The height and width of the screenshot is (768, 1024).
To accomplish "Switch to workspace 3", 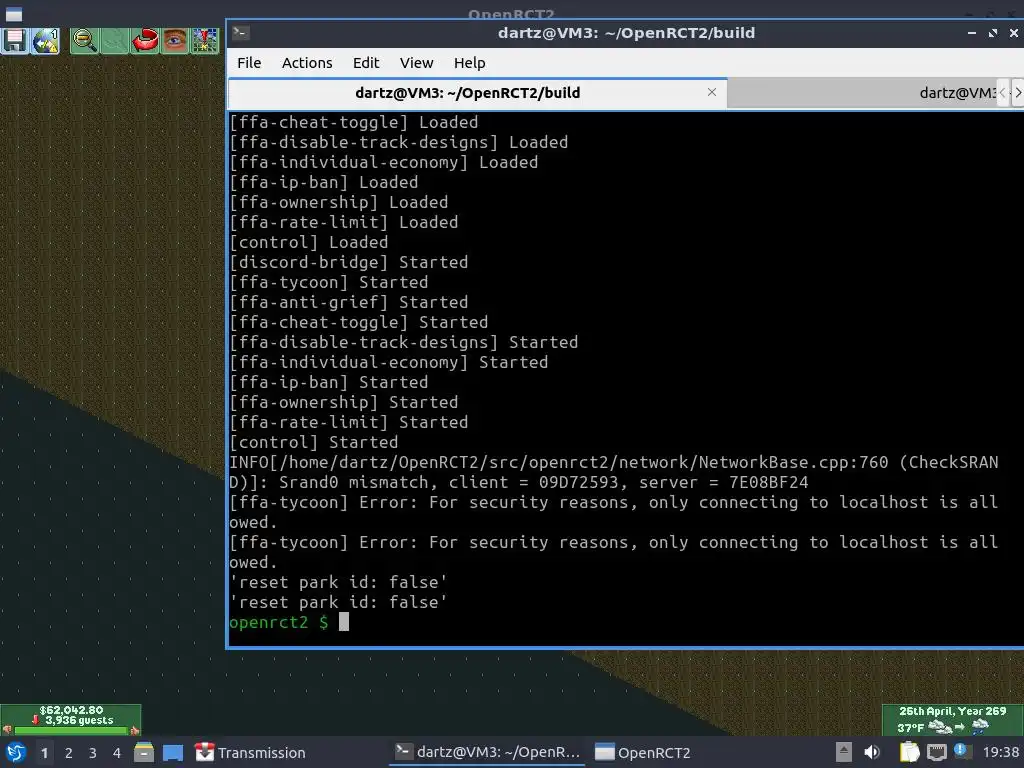I will click(93, 753).
